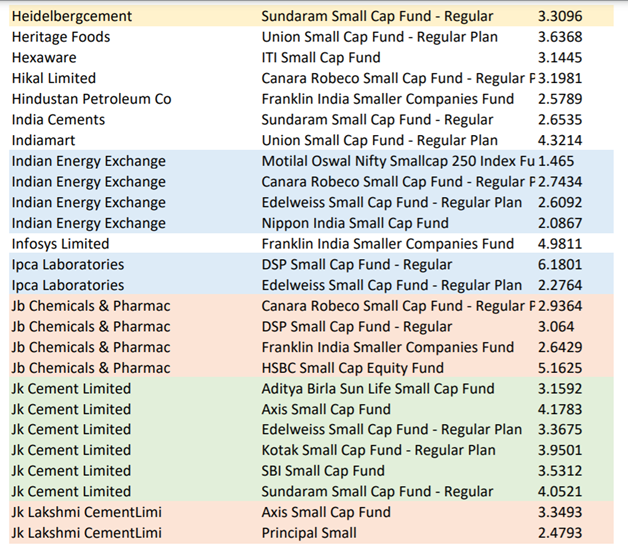The width and height of the screenshot is (628, 548).
Task: Select the SBI Small Cap Fund cell
Action: tap(323, 471)
